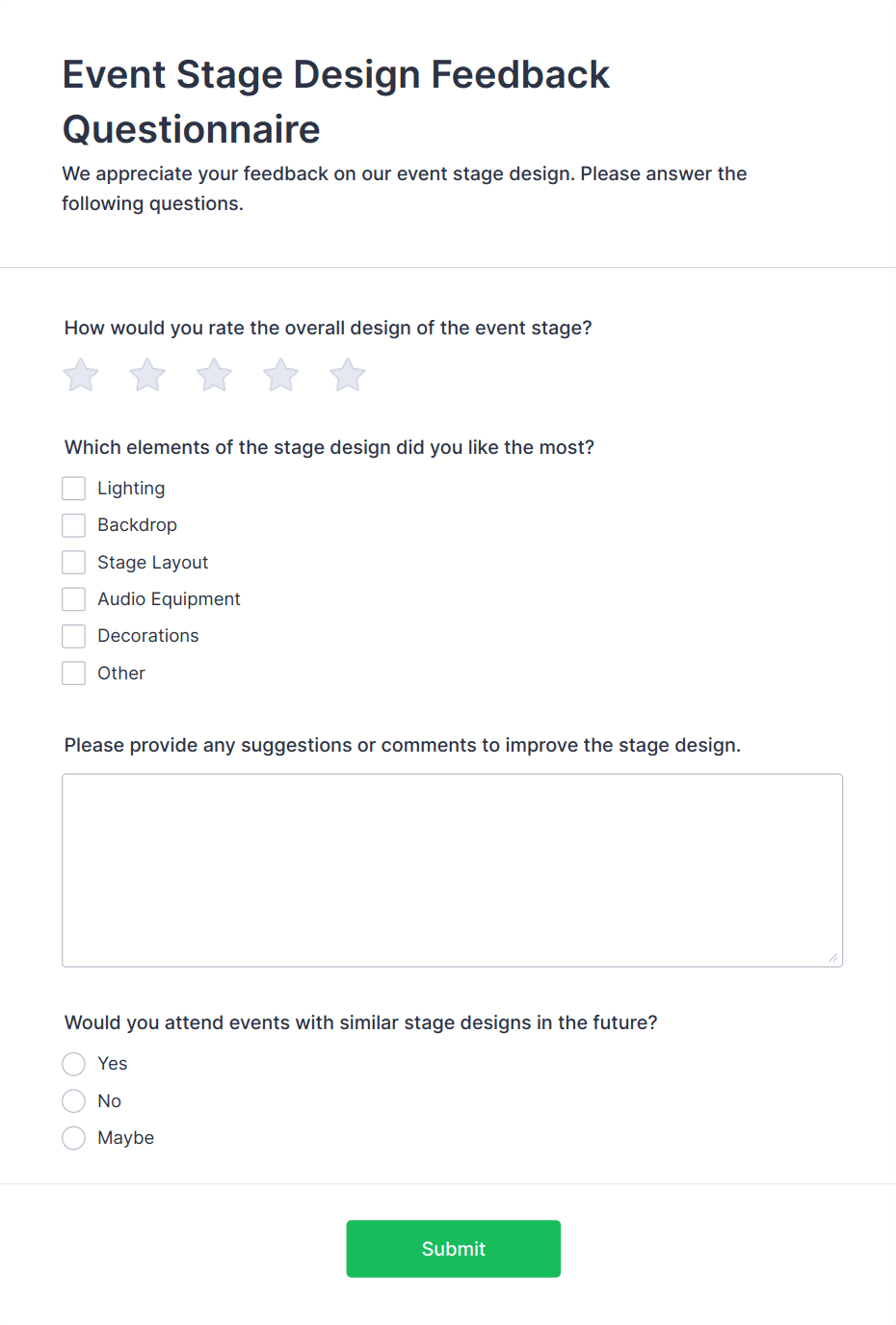Select the Stage Layout checkbox
The height and width of the screenshot is (1325, 896).
click(73, 562)
